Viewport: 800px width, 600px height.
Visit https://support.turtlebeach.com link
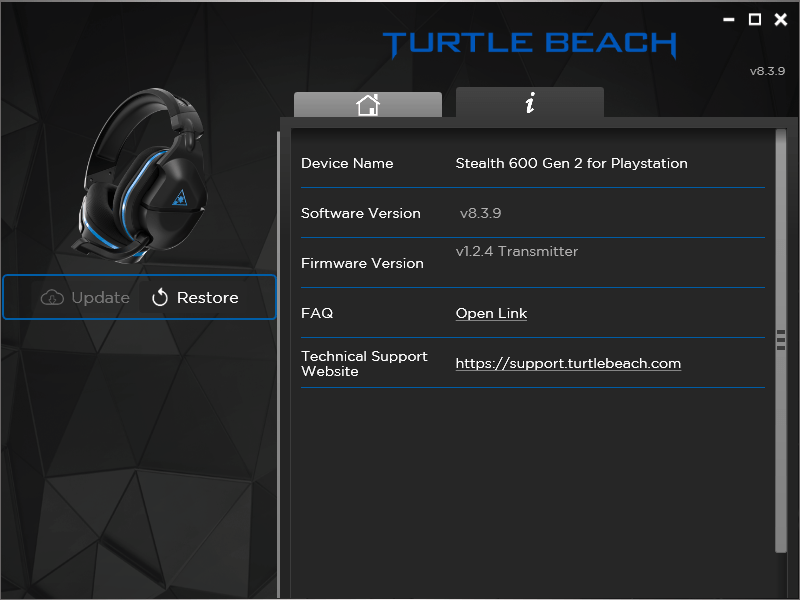point(568,363)
